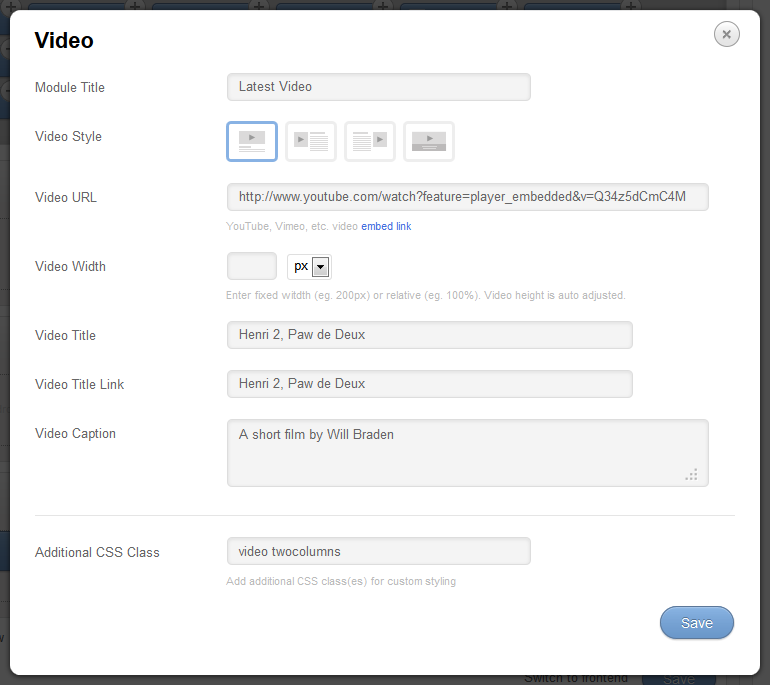
Task: Select video with overlay caption style icon
Action: [429, 141]
